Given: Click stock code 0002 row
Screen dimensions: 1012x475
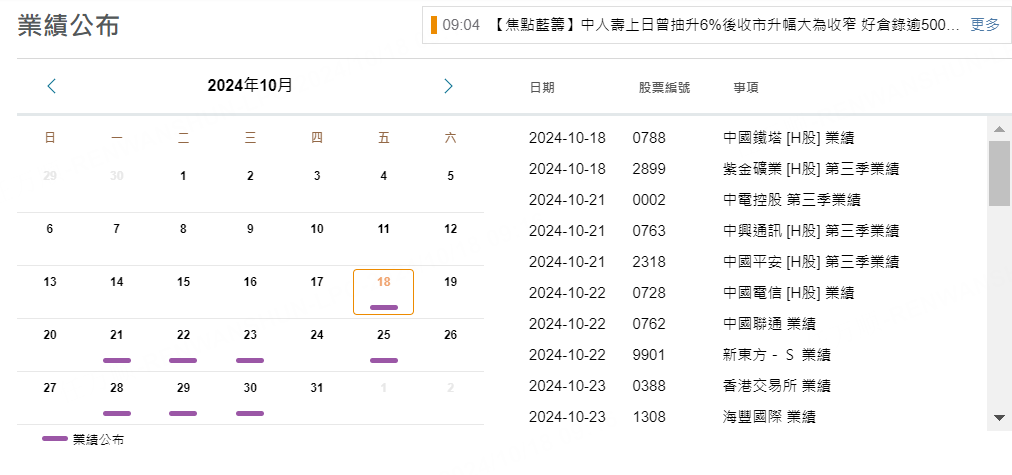Looking at the screenshot, I should click(x=648, y=200).
